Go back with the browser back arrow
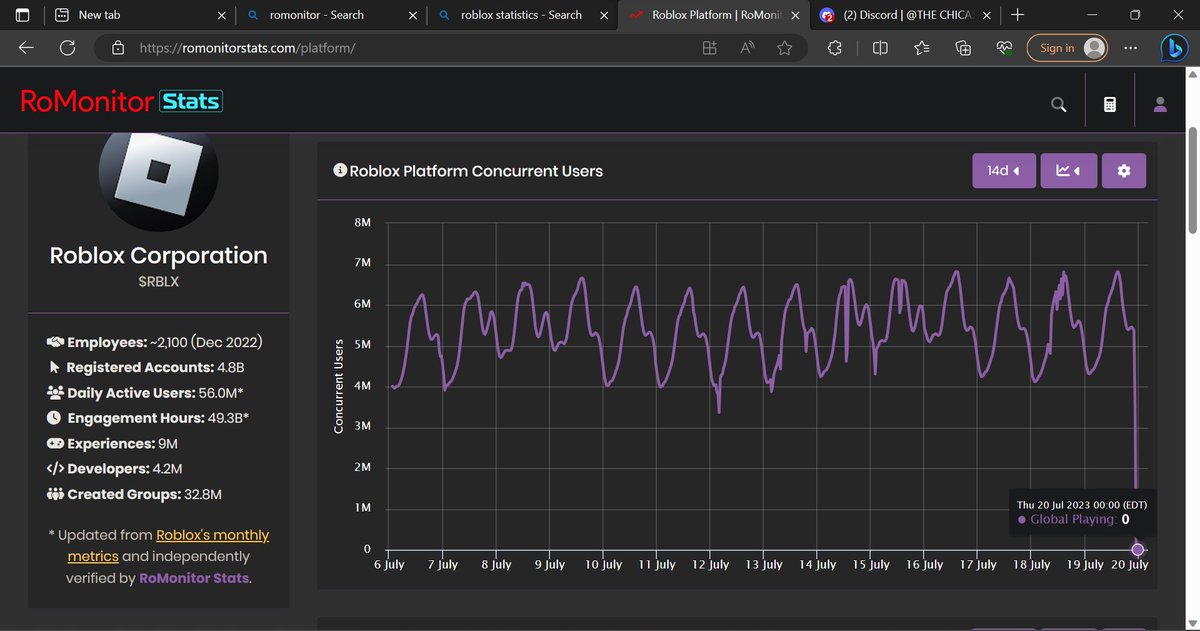Image resolution: width=1200 pixels, height=631 pixels. coord(26,48)
